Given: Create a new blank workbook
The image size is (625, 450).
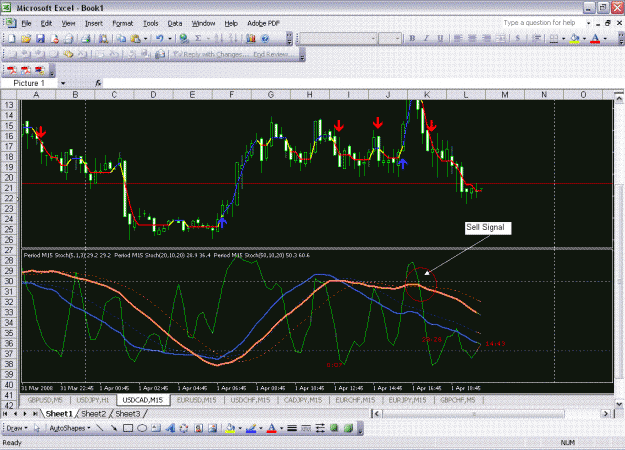Looking at the screenshot, I should (12, 39).
